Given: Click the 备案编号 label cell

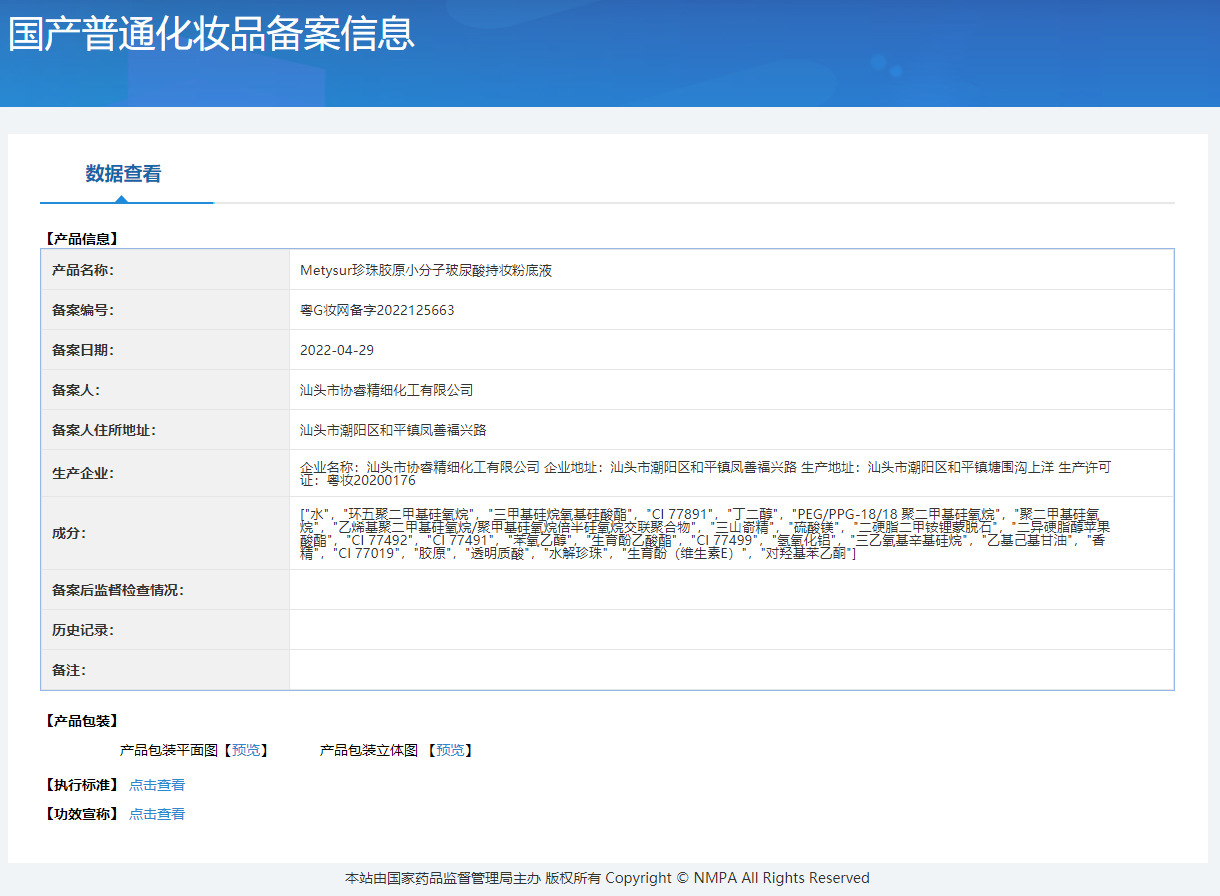Looking at the screenshot, I should tap(165, 310).
